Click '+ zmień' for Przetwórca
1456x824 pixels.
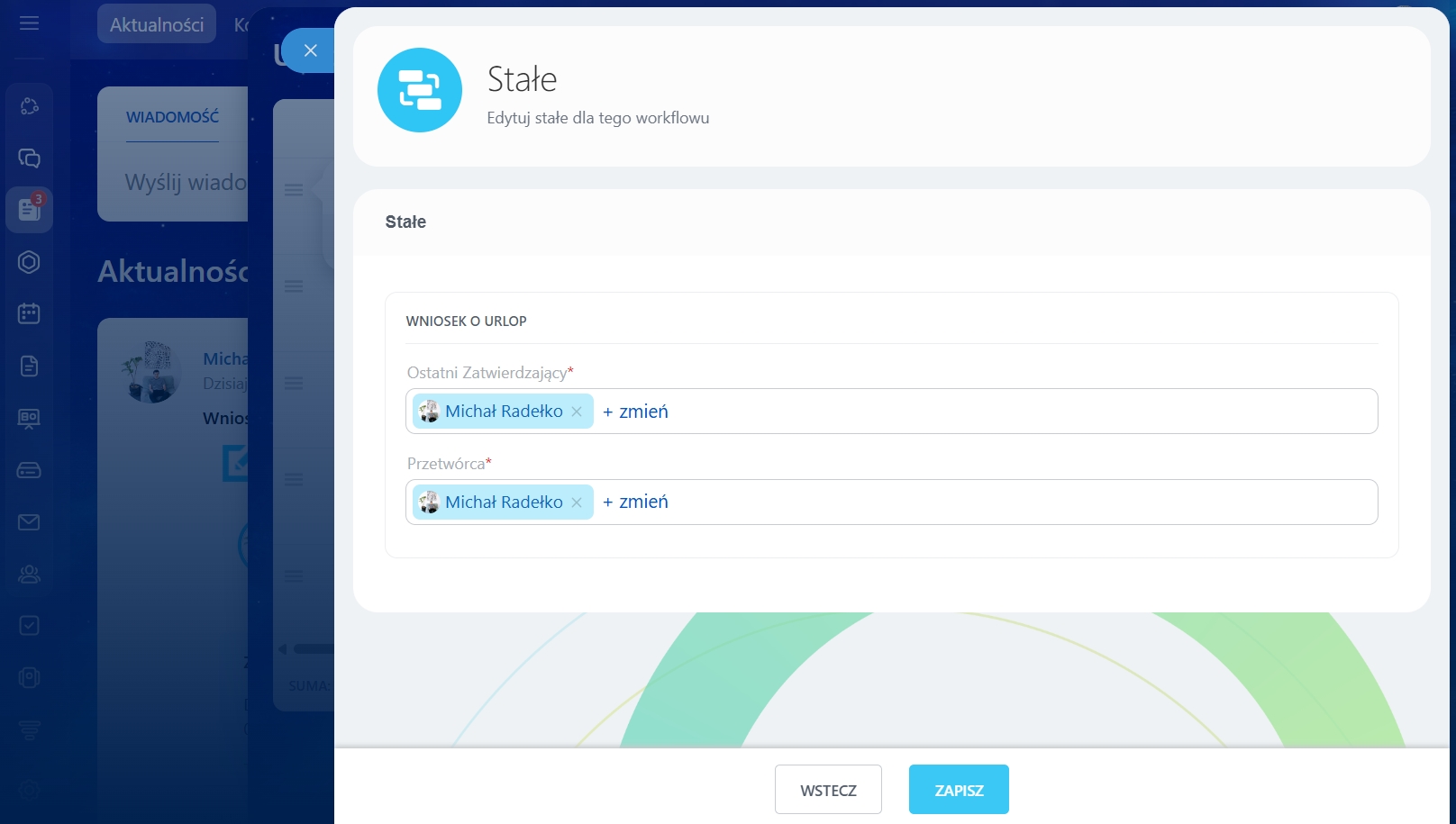pyautogui.click(x=635, y=503)
